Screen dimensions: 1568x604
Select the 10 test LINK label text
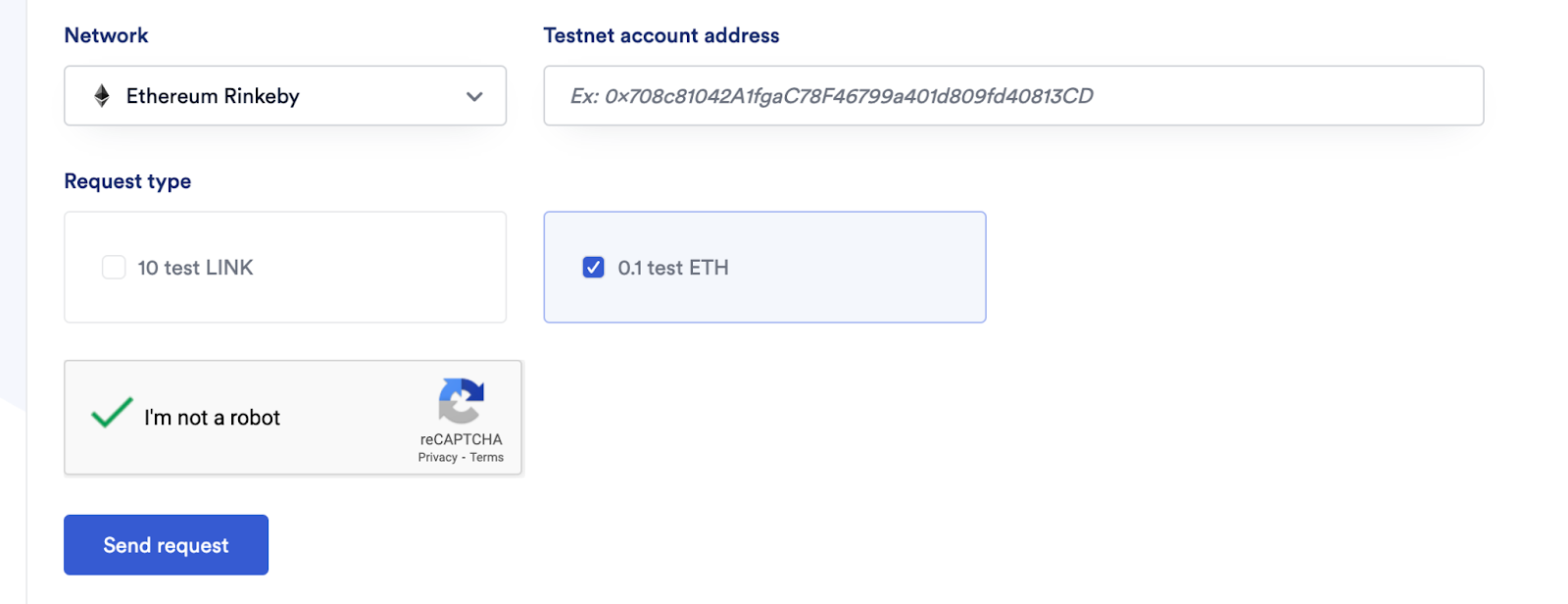coord(195,268)
